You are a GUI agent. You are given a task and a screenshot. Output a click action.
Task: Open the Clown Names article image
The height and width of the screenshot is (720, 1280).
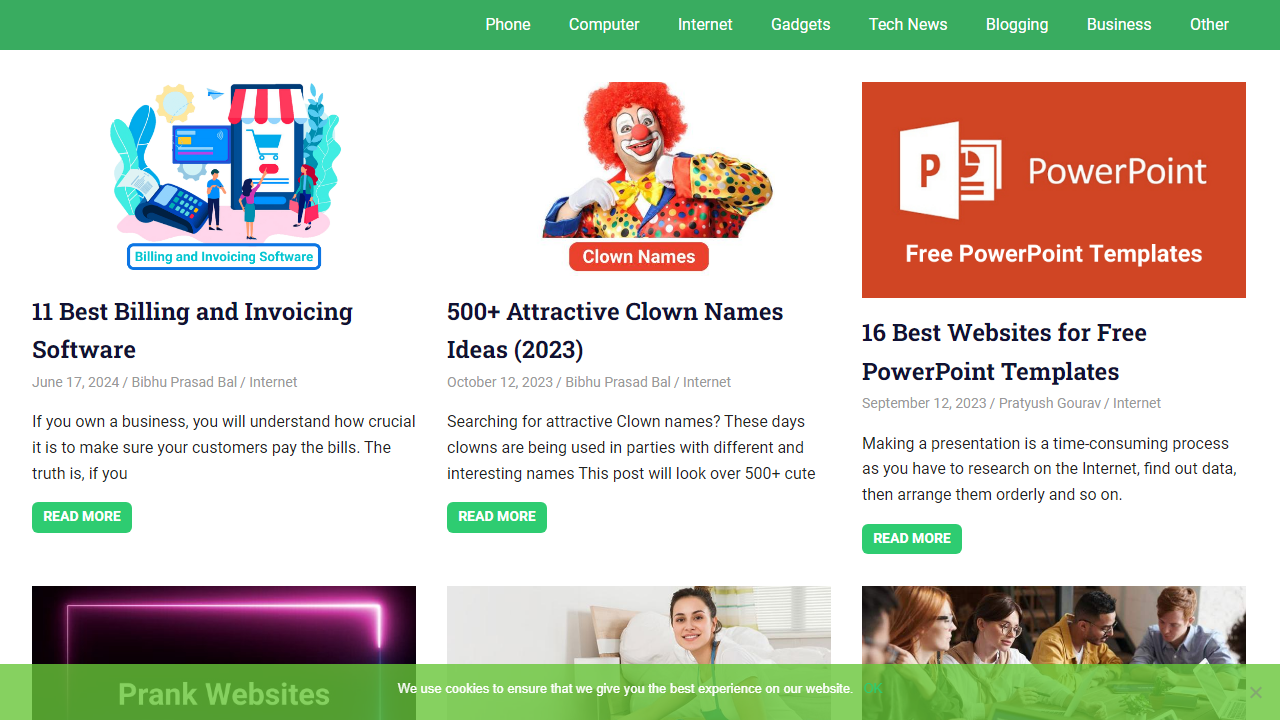[x=639, y=176]
